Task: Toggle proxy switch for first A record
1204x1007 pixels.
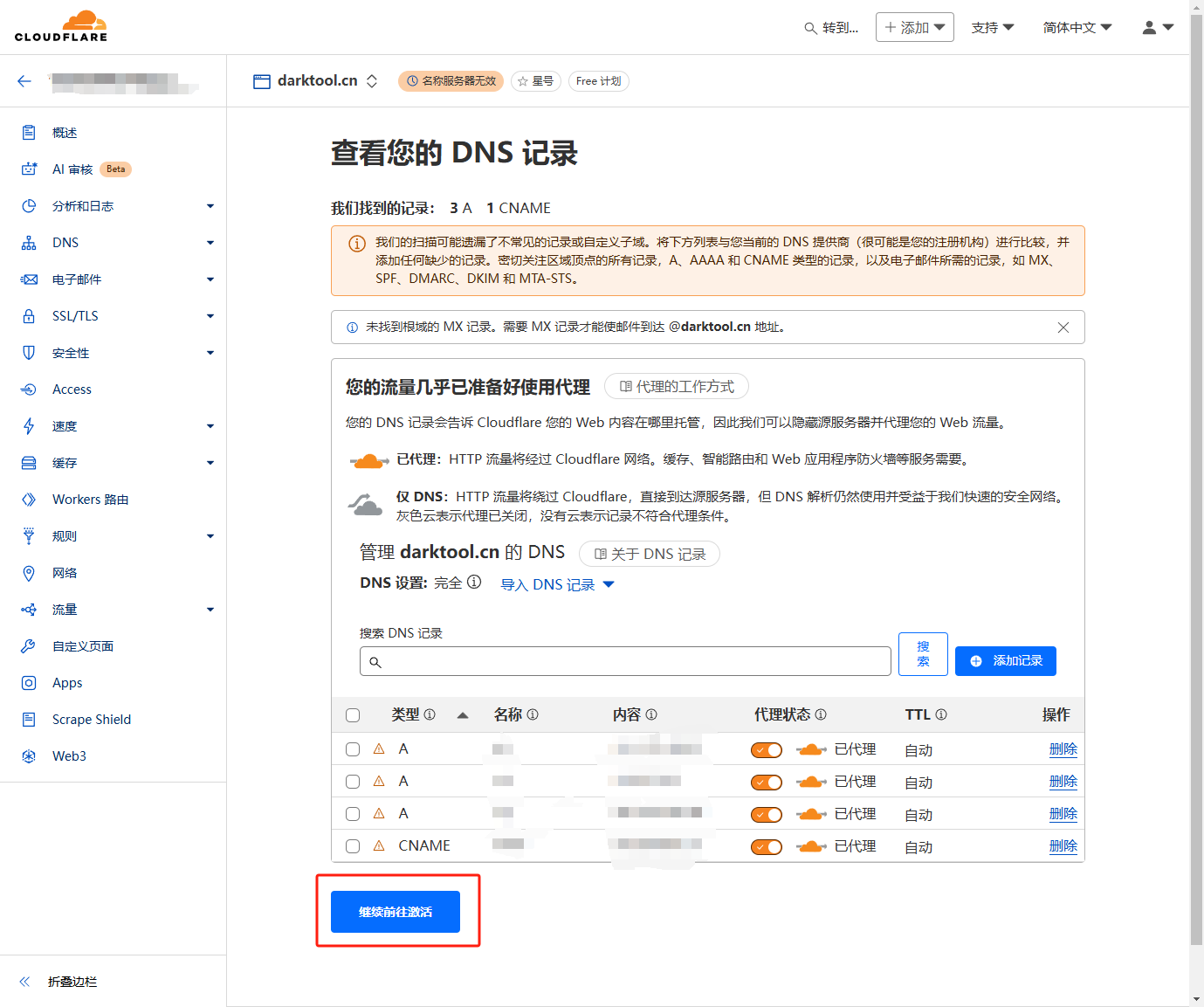Action: (767, 750)
